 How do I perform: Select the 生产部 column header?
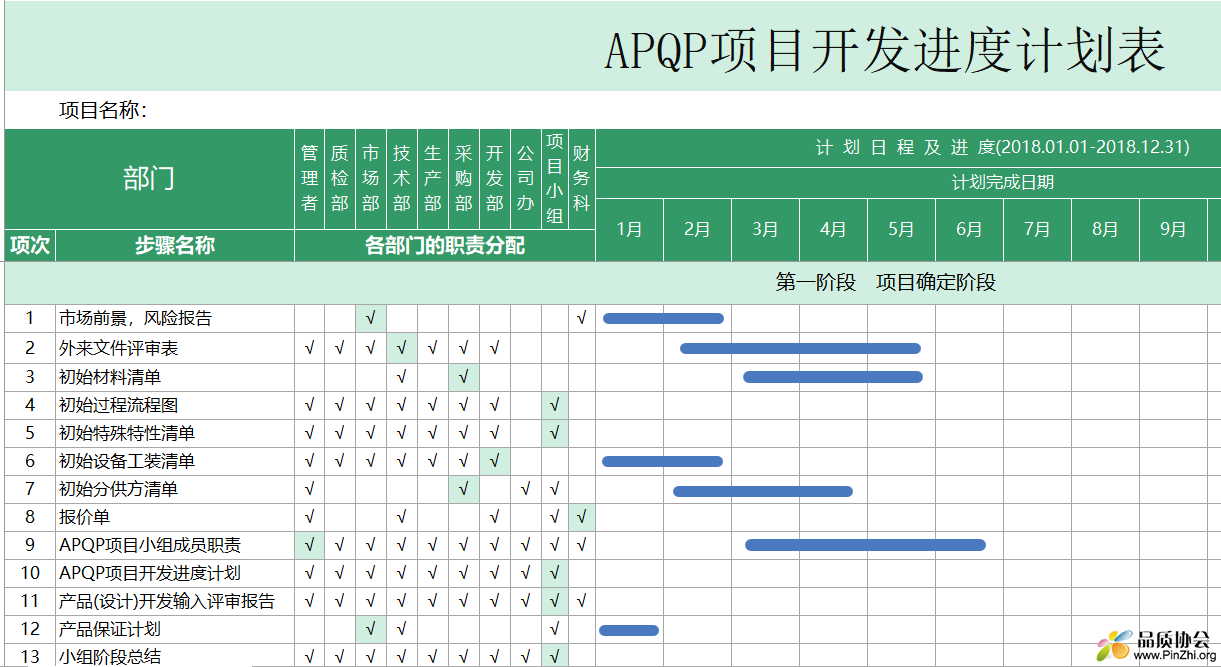[x=433, y=179]
